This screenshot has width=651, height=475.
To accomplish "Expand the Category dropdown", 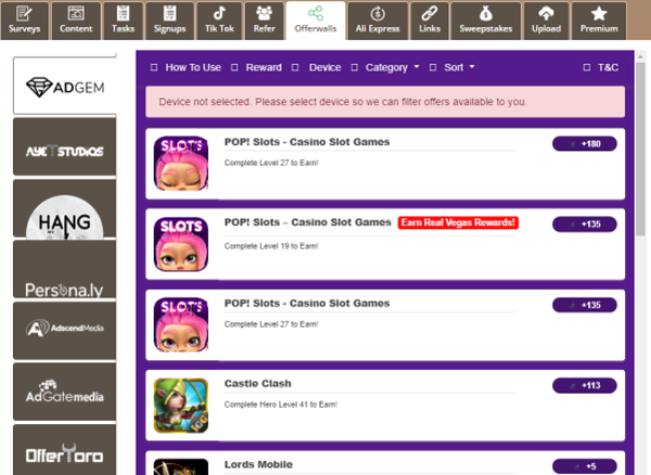I will (x=392, y=67).
